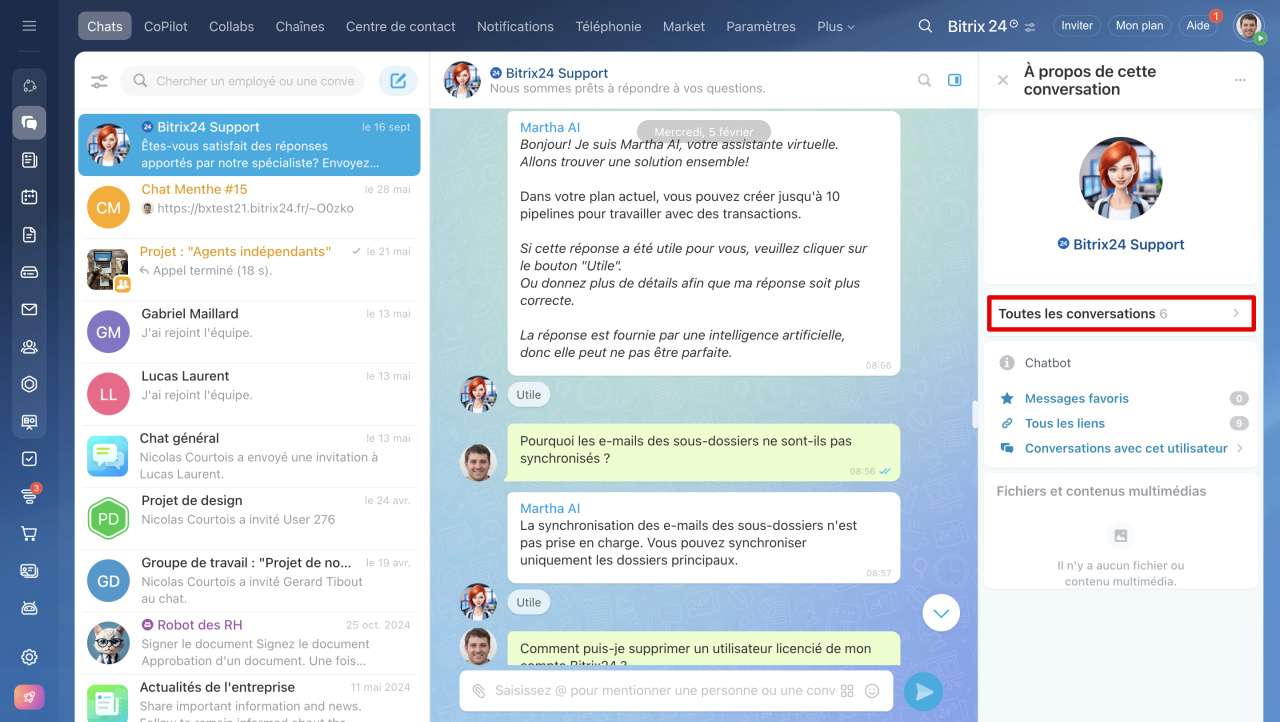
Task: Open the calendar icon in left sidebar
Action: 29,197
